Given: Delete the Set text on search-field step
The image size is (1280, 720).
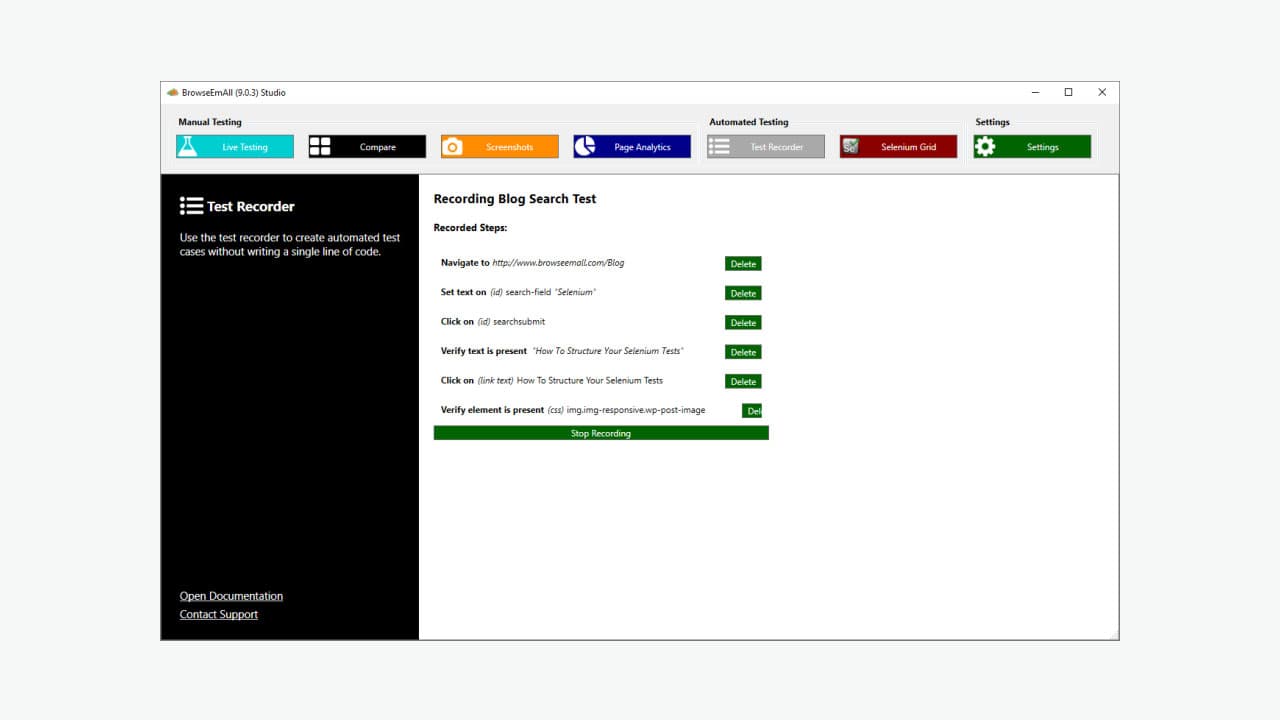Looking at the screenshot, I should click(x=743, y=293).
